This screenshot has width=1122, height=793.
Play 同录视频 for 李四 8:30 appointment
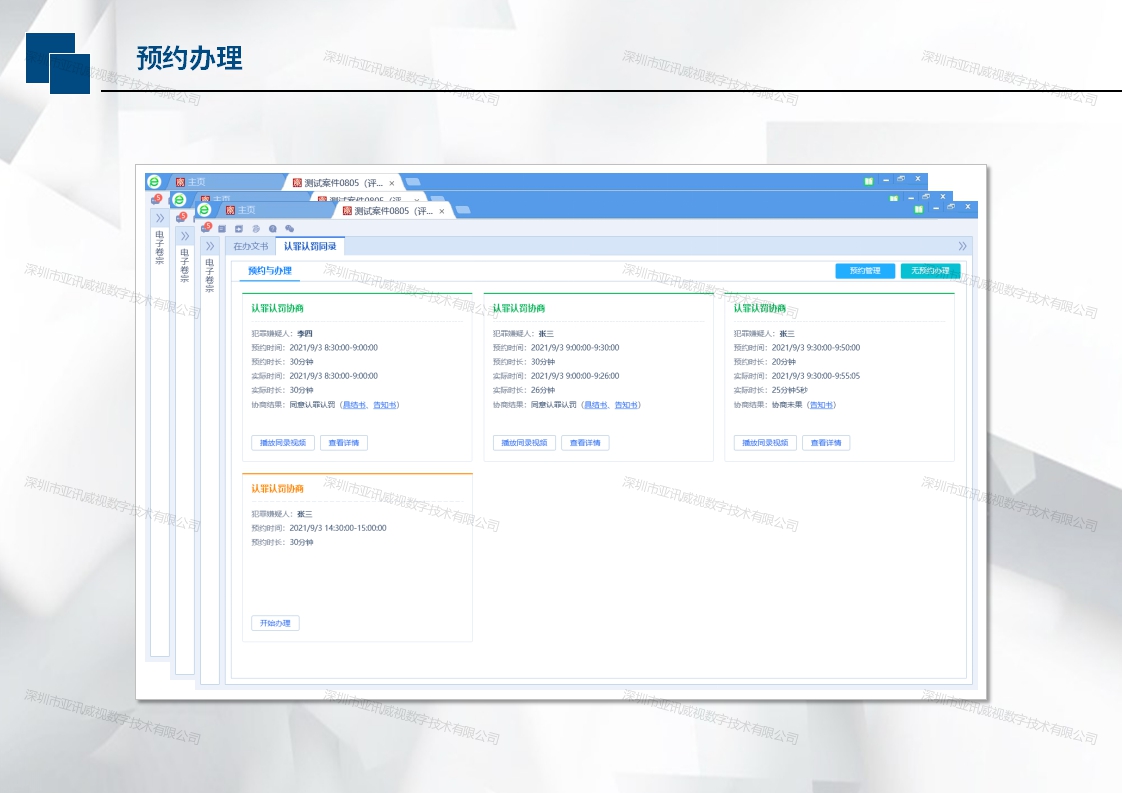[283, 443]
